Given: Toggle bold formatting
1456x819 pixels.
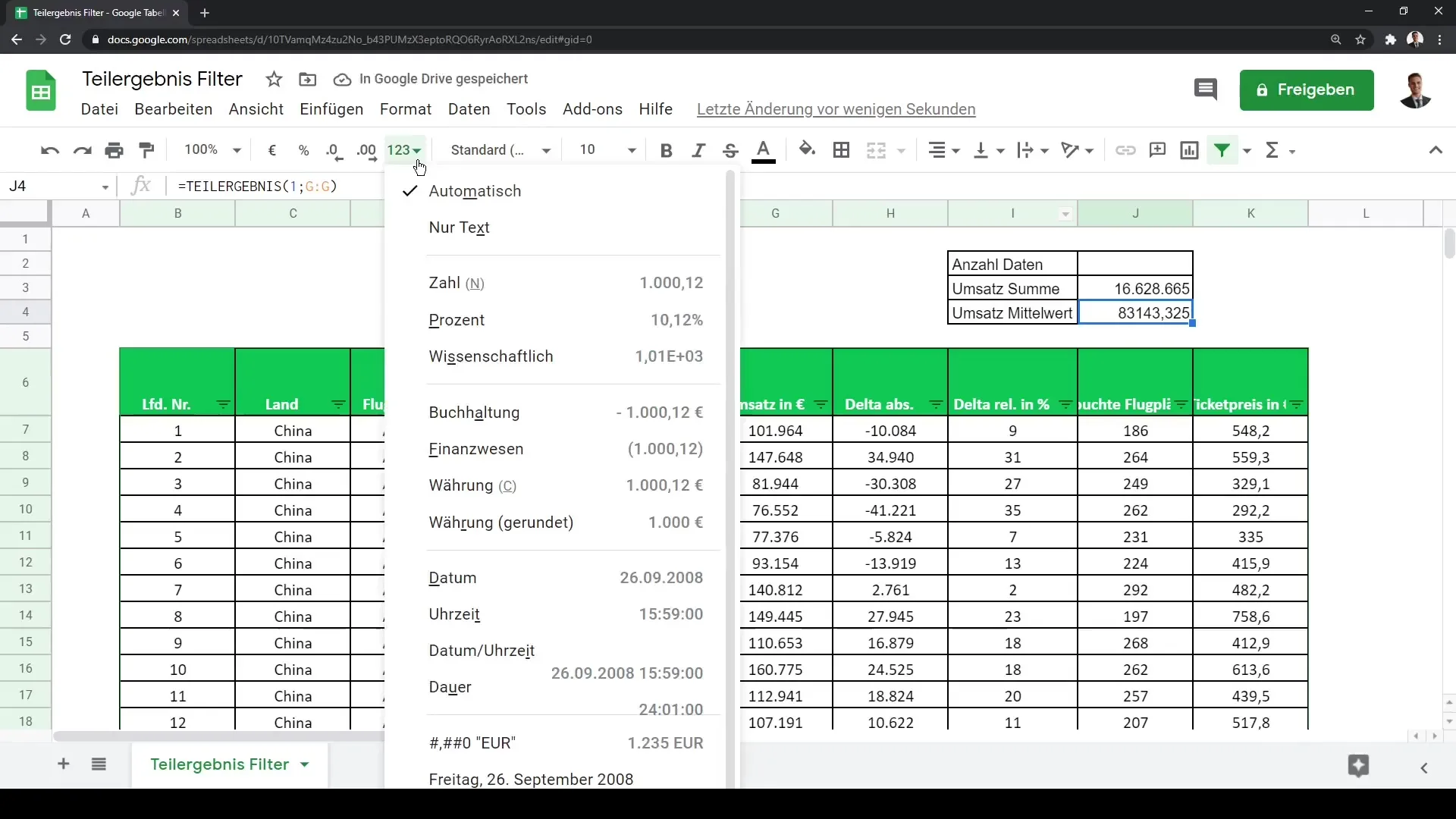Looking at the screenshot, I should click(x=667, y=151).
